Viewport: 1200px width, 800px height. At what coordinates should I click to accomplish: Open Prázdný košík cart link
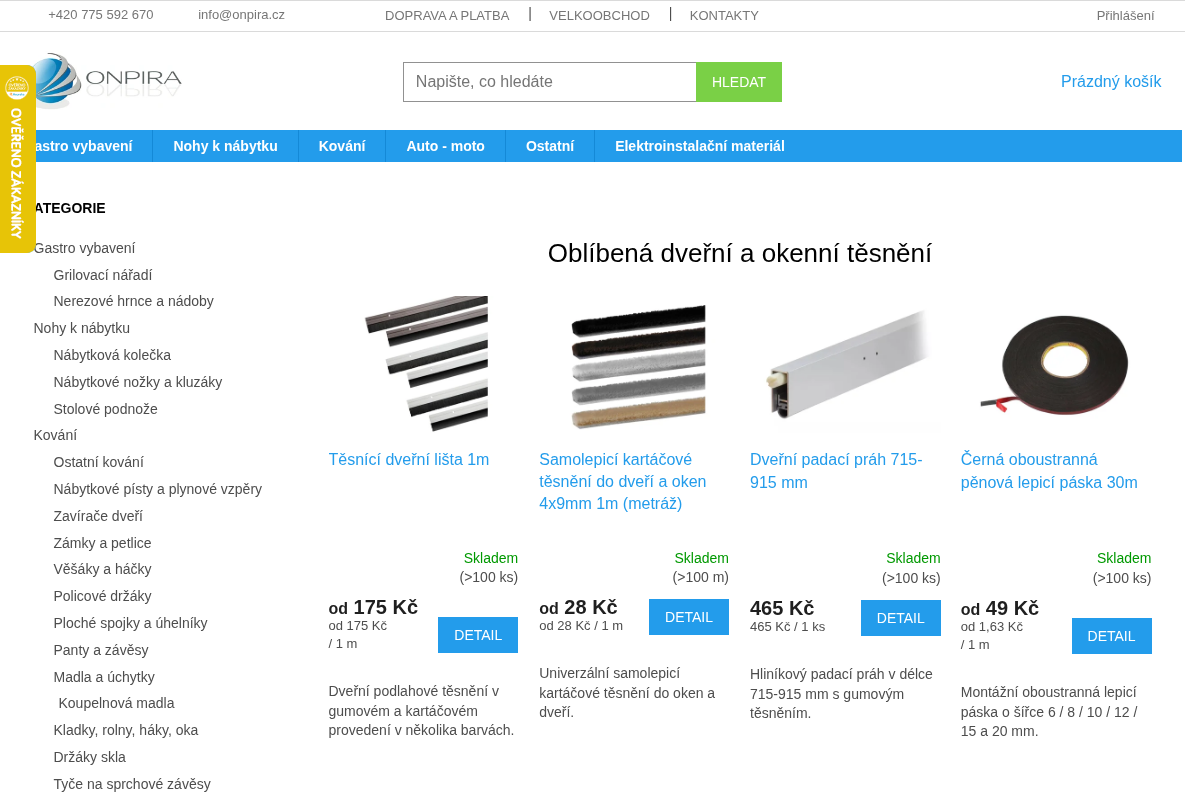pyautogui.click(x=1111, y=82)
